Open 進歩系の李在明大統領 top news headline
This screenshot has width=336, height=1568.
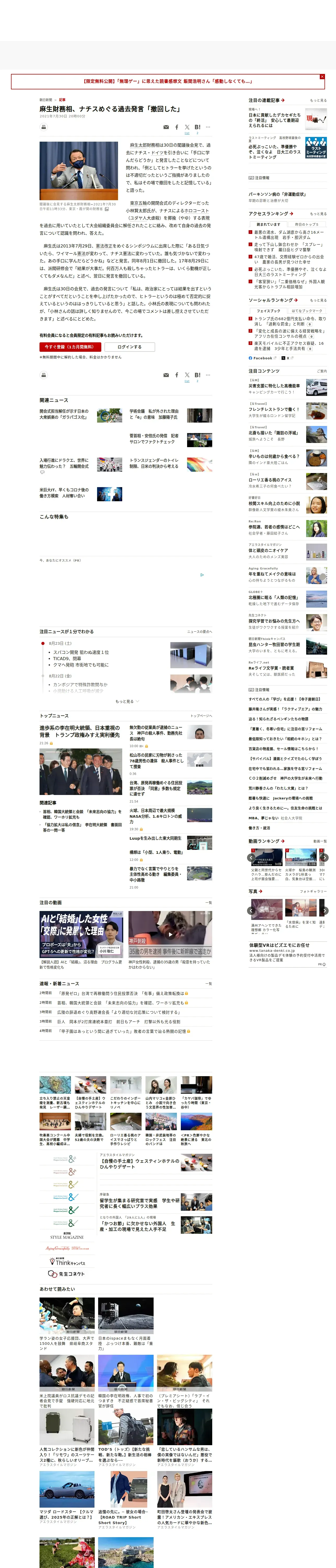coord(80,732)
